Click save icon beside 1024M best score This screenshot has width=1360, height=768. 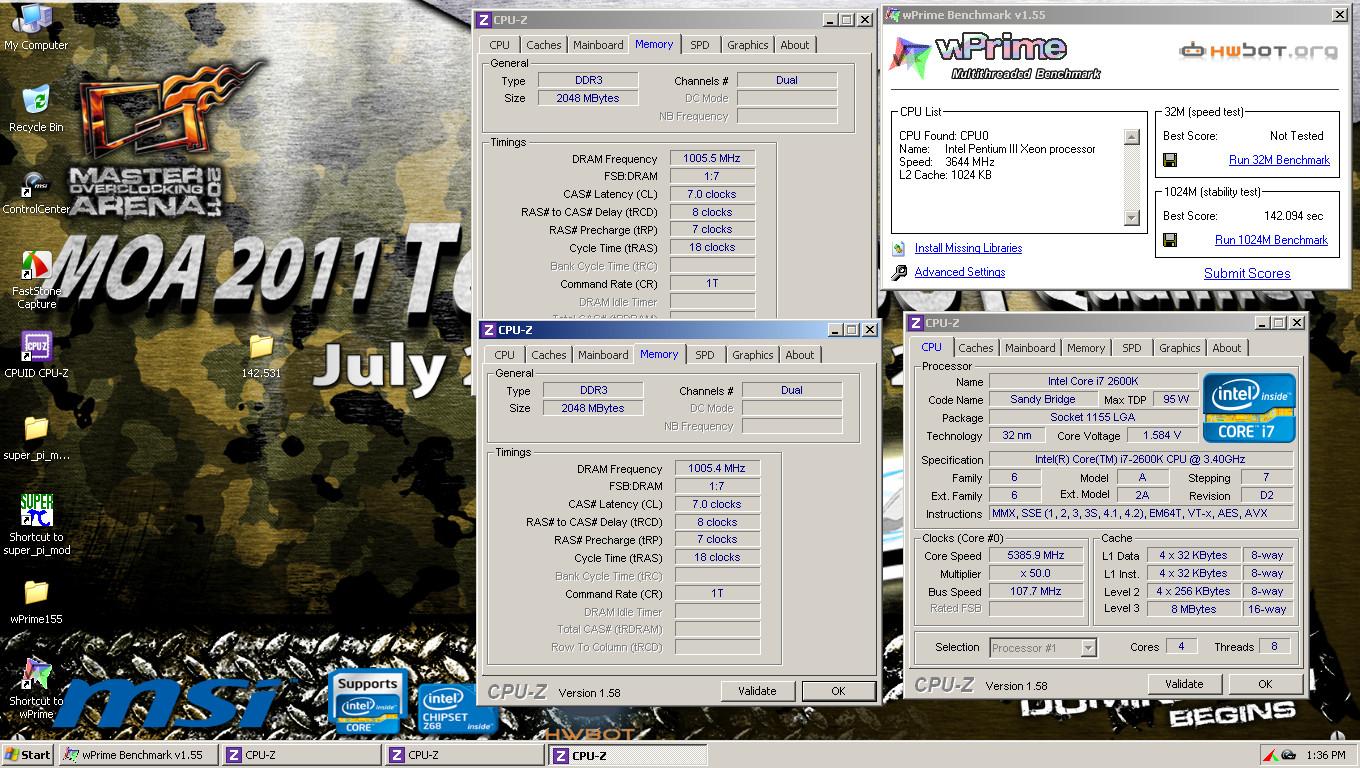1170,240
